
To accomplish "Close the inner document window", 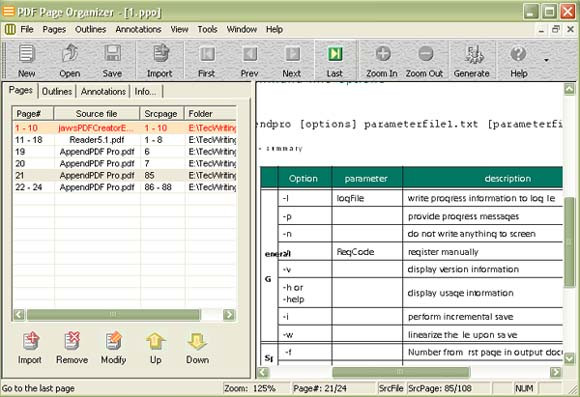I will point(570,29).
